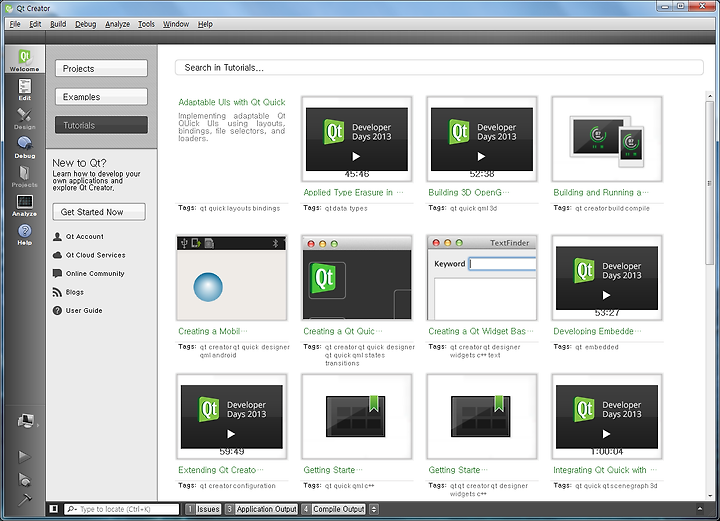Open the Analyze mode
Image resolution: width=720 pixels, height=521 pixels.
click(24, 205)
